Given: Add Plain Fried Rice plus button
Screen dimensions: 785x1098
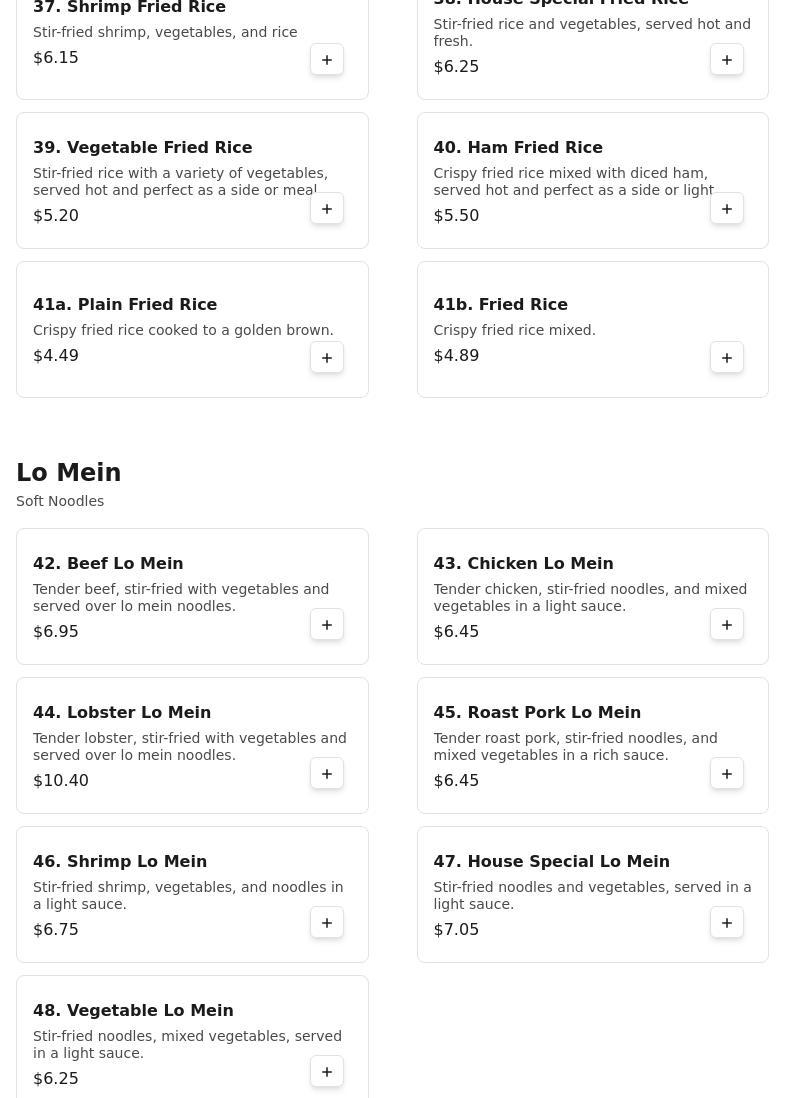Looking at the screenshot, I should click(327, 358).
